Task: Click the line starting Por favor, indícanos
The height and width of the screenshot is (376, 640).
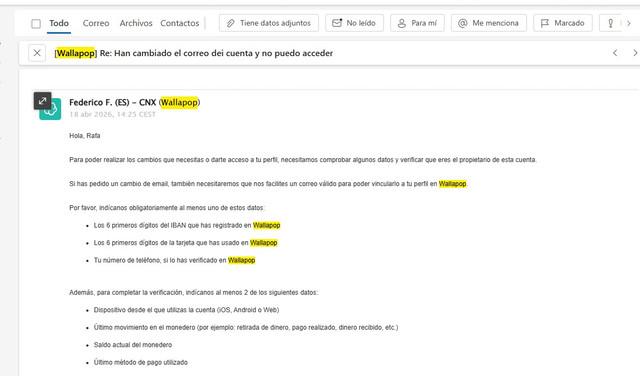Action: click(x=167, y=208)
